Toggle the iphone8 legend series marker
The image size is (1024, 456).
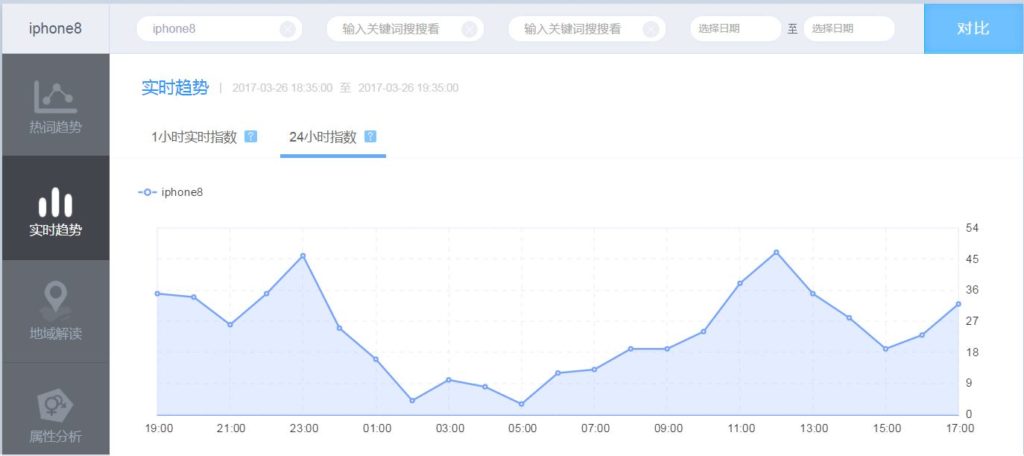tap(147, 192)
